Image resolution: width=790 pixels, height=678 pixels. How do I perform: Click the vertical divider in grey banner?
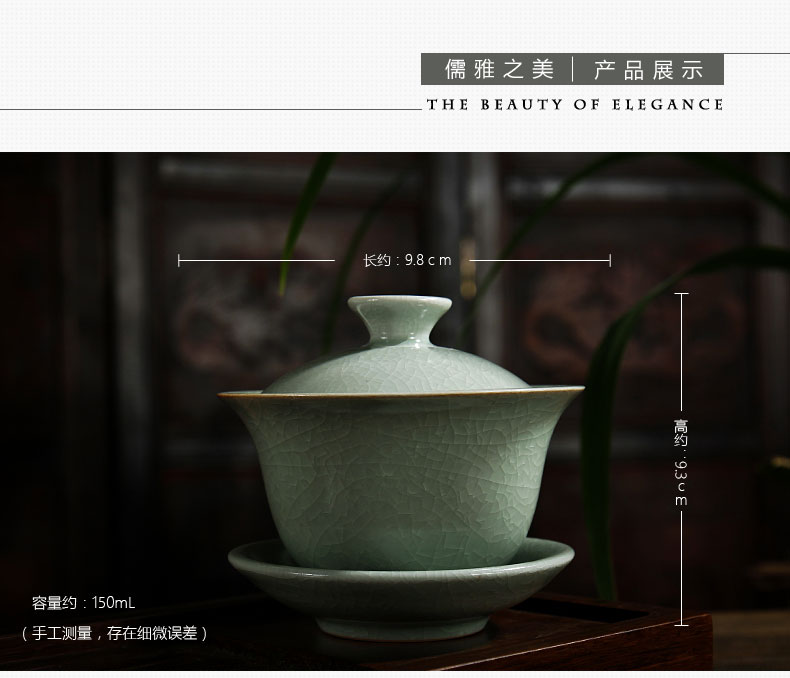[x=573, y=70]
